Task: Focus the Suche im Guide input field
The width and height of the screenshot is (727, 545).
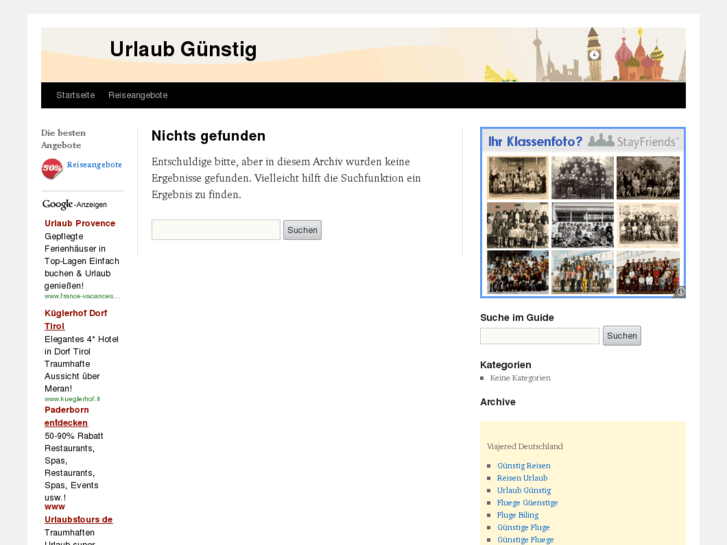Action: tap(540, 336)
